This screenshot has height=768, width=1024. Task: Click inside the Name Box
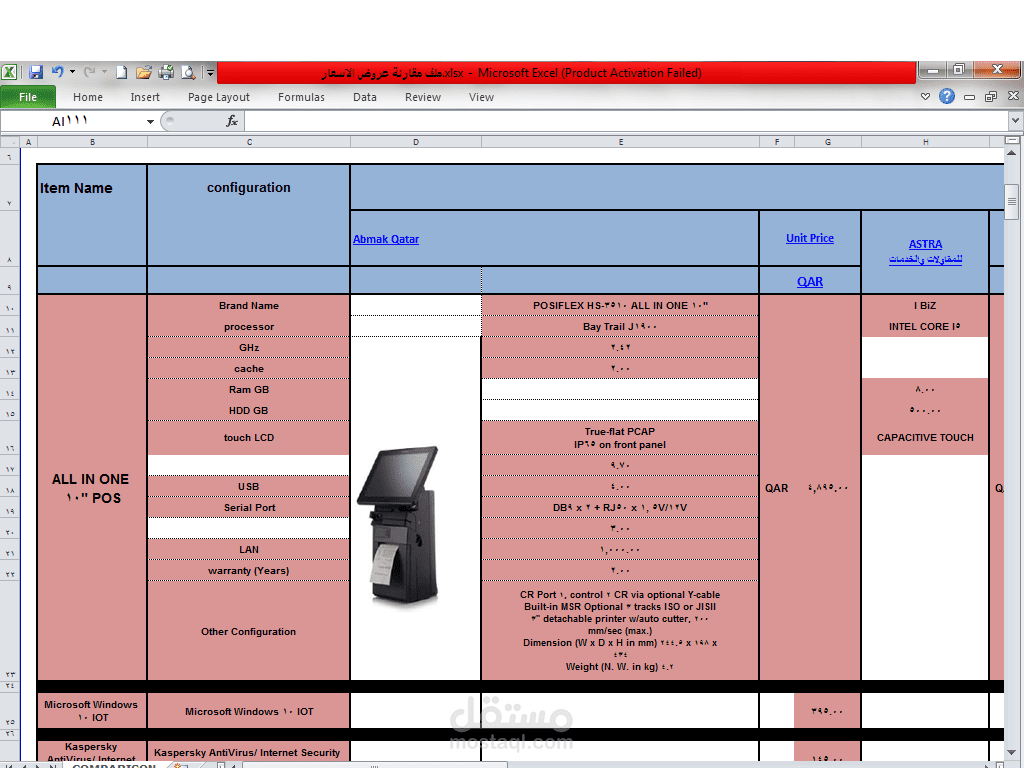pos(72,121)
